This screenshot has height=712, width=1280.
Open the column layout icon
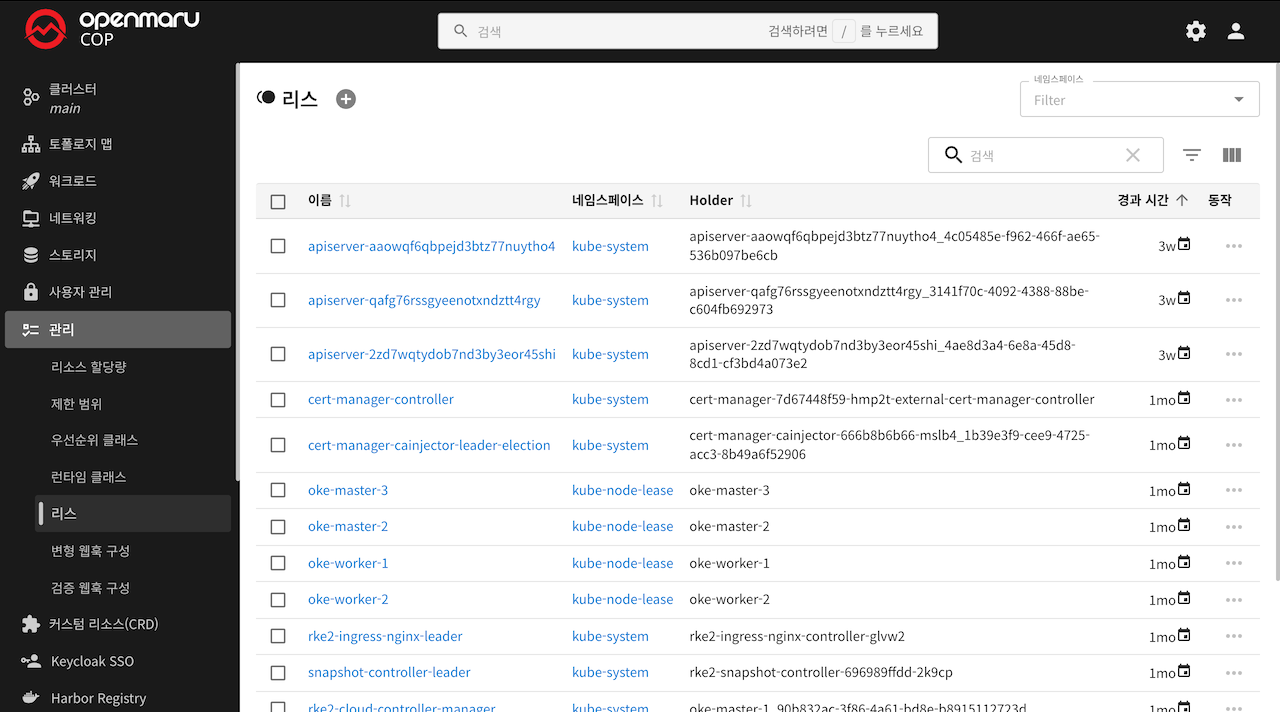(x=1232, y=155)
